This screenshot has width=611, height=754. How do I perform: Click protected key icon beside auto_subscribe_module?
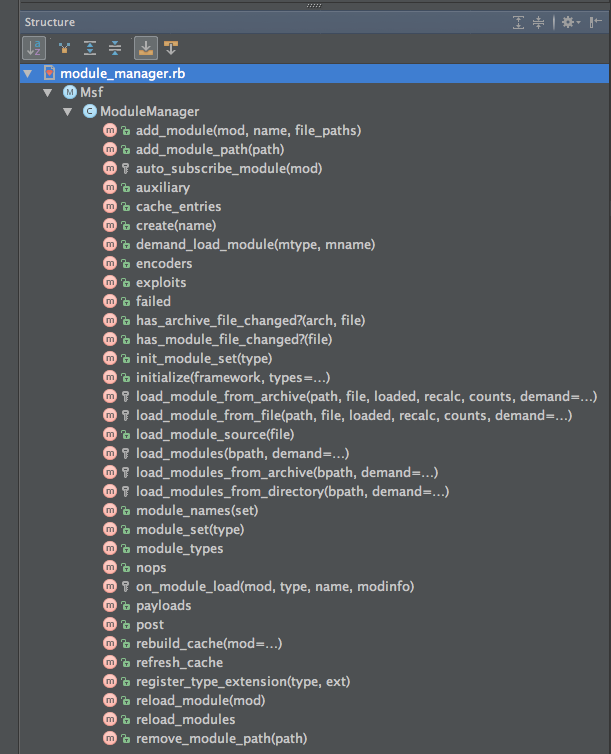(x=125, y=168)
